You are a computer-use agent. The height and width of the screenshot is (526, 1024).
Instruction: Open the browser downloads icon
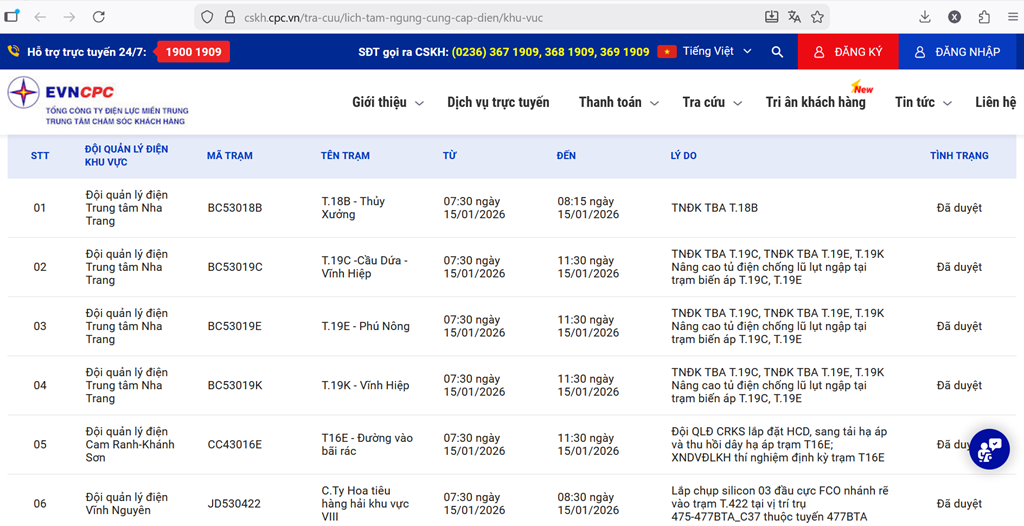click(925, 17)
